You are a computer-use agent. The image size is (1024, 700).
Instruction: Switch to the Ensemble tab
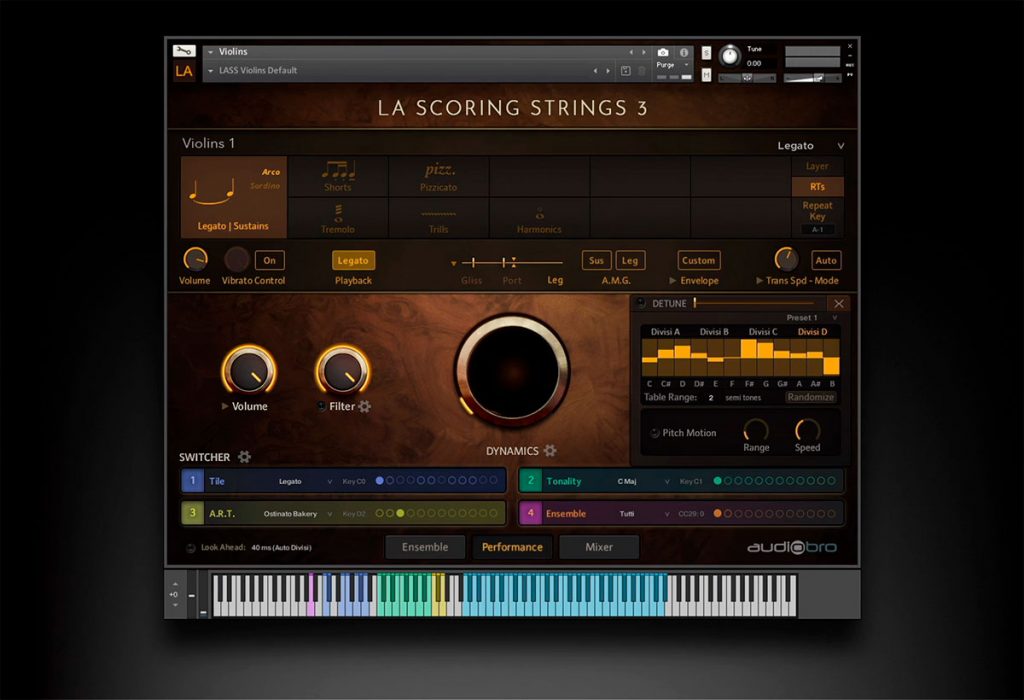pyautogui.click(x=425, y=547)
